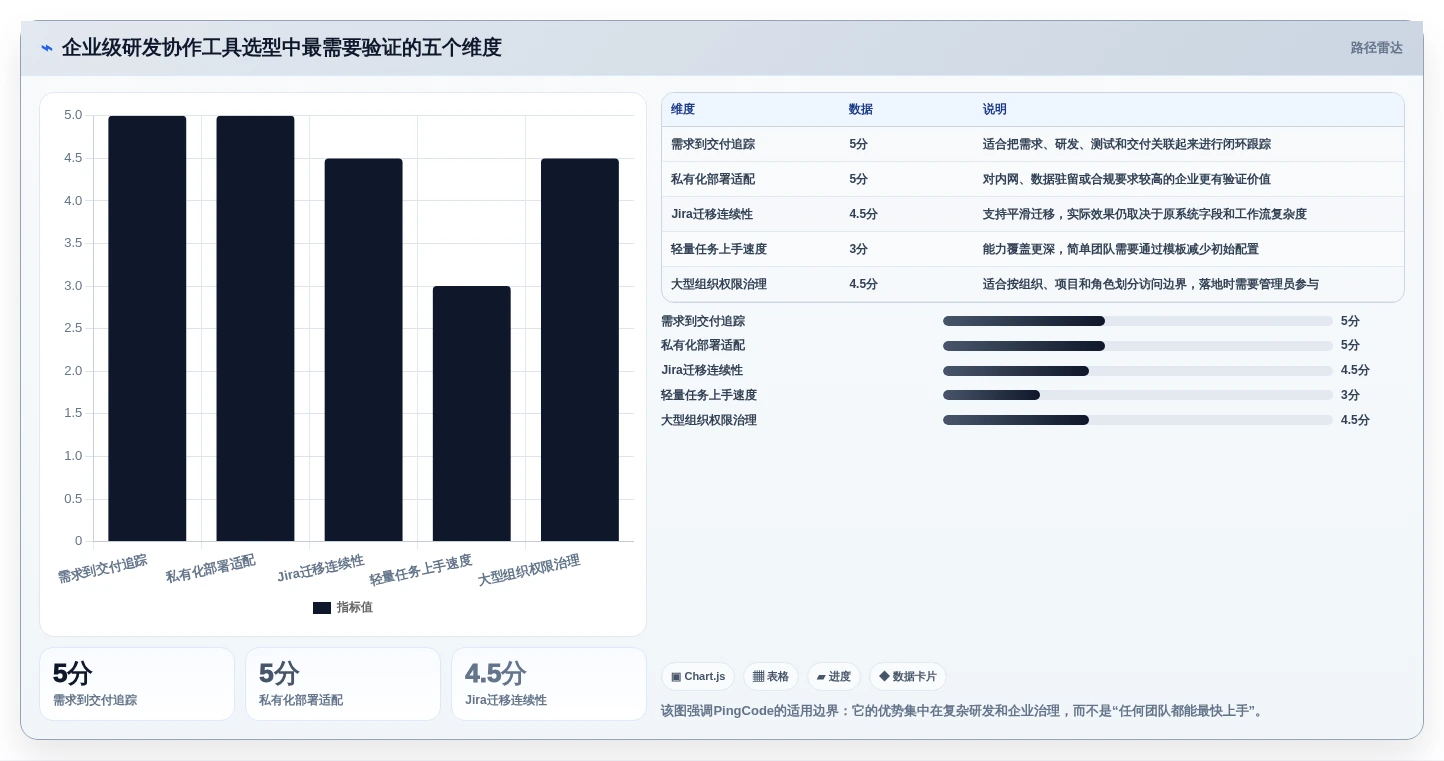Open the 5分 需求到交付追踪 data card
The height and width of the screenshot is (761, 1444).
point(137,684)
